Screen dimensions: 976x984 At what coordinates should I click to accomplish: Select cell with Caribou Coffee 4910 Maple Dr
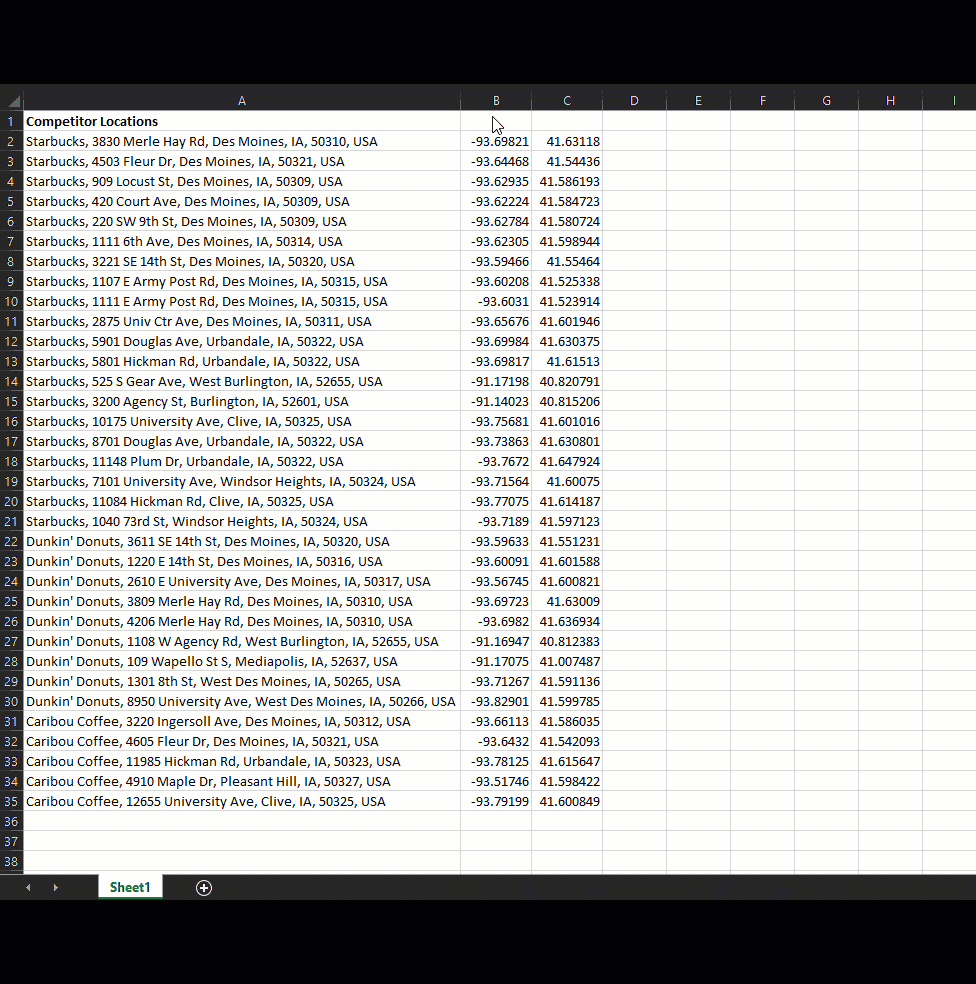pos(242,781)
